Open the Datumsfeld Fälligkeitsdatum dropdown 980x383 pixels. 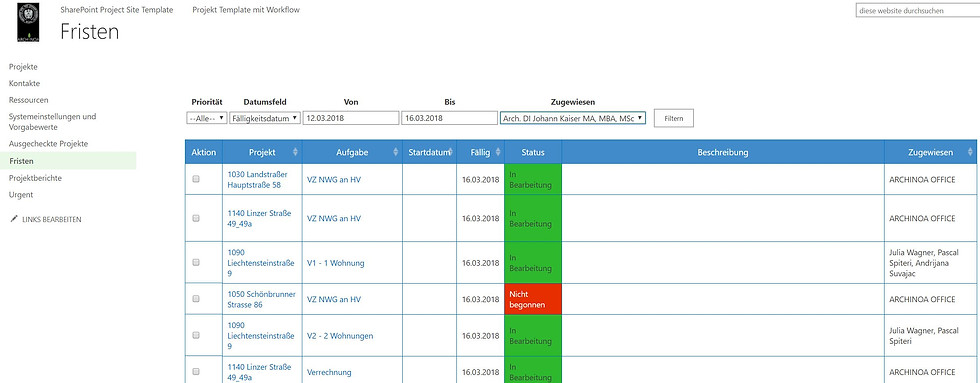[x=265, y=118]
